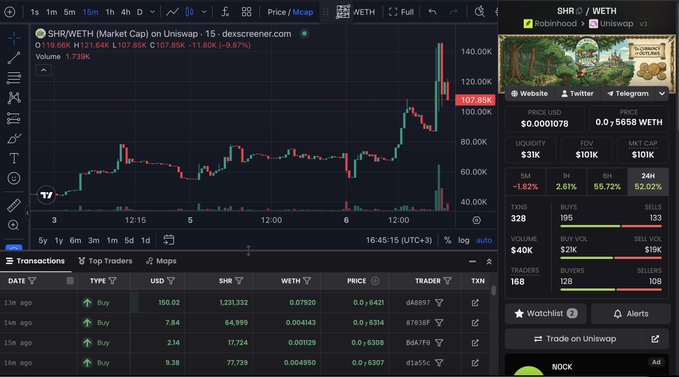This screenshot has height=377, width=679.
Task: Select the 1H price change tab
Action: [566, 181]
